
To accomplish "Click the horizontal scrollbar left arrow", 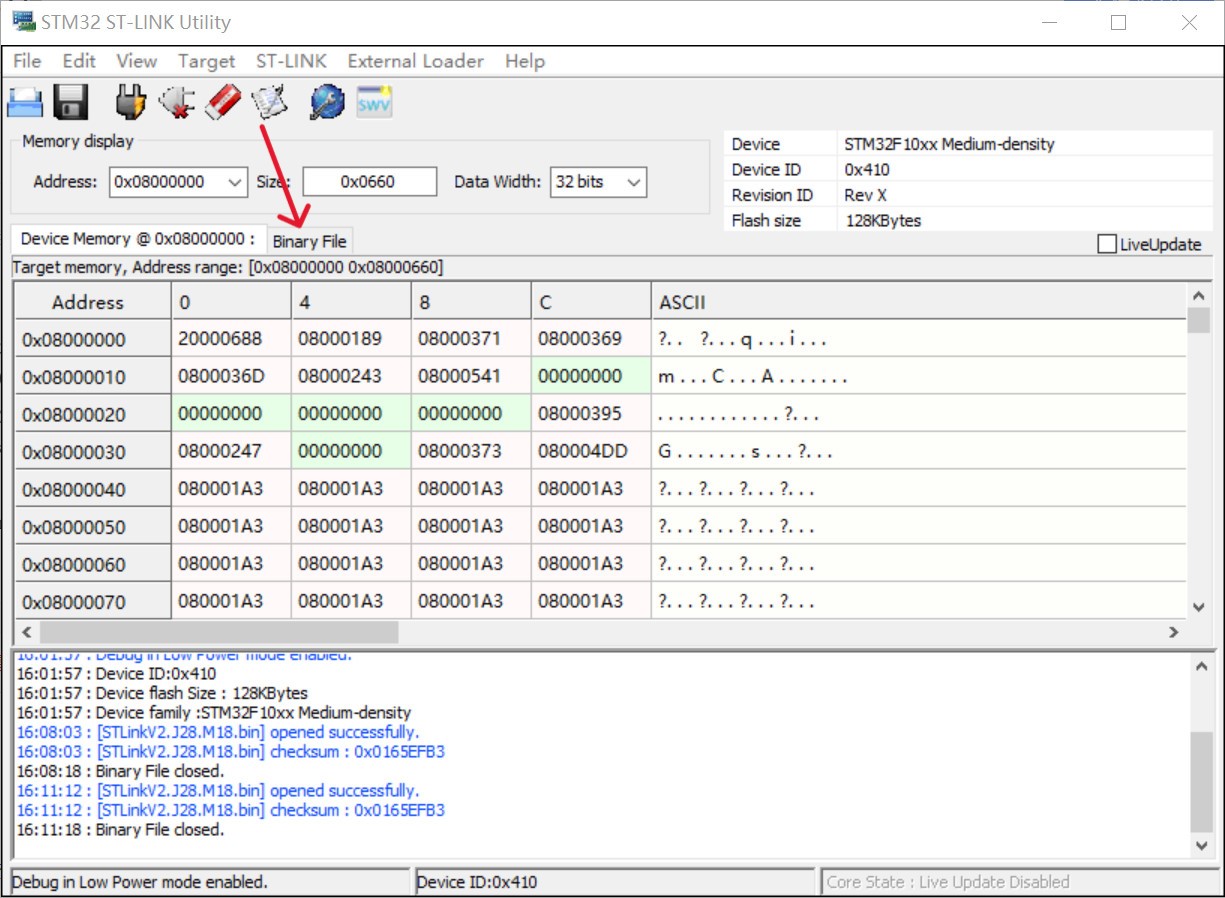I will [x=25, y=632].
